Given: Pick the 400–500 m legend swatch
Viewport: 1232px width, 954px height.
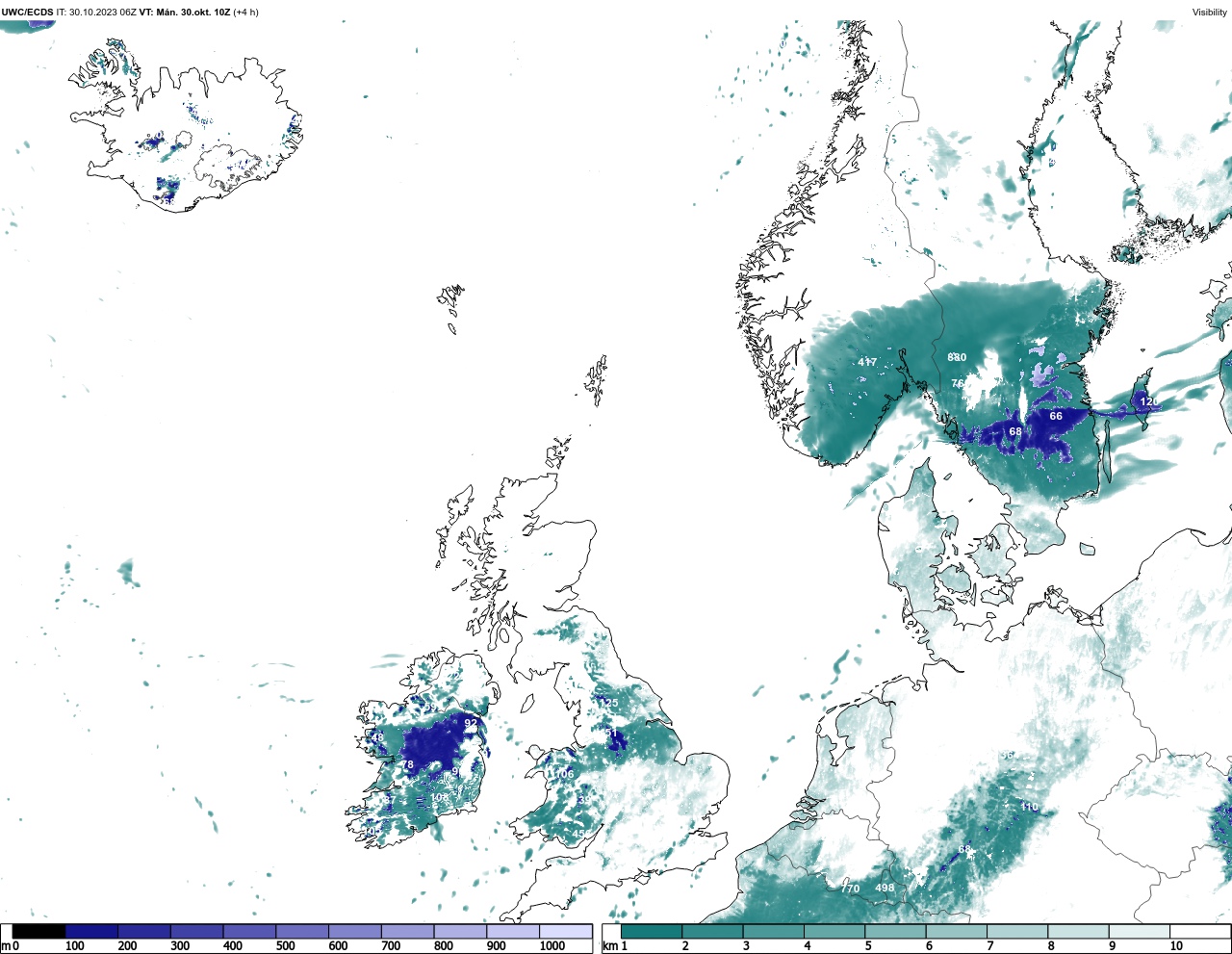Looking at the screenshot, I should coord(250,931).
